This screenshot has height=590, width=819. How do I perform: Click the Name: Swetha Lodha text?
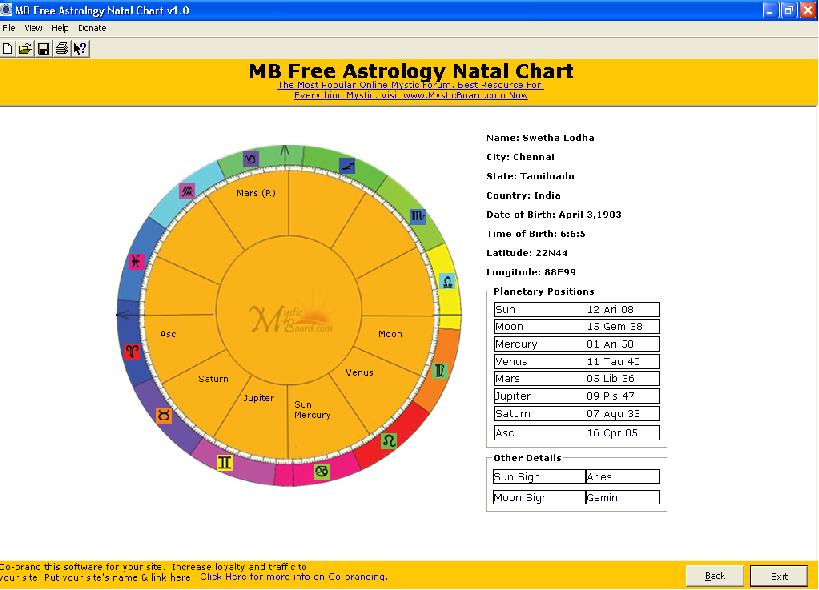(x=540, y=138)
